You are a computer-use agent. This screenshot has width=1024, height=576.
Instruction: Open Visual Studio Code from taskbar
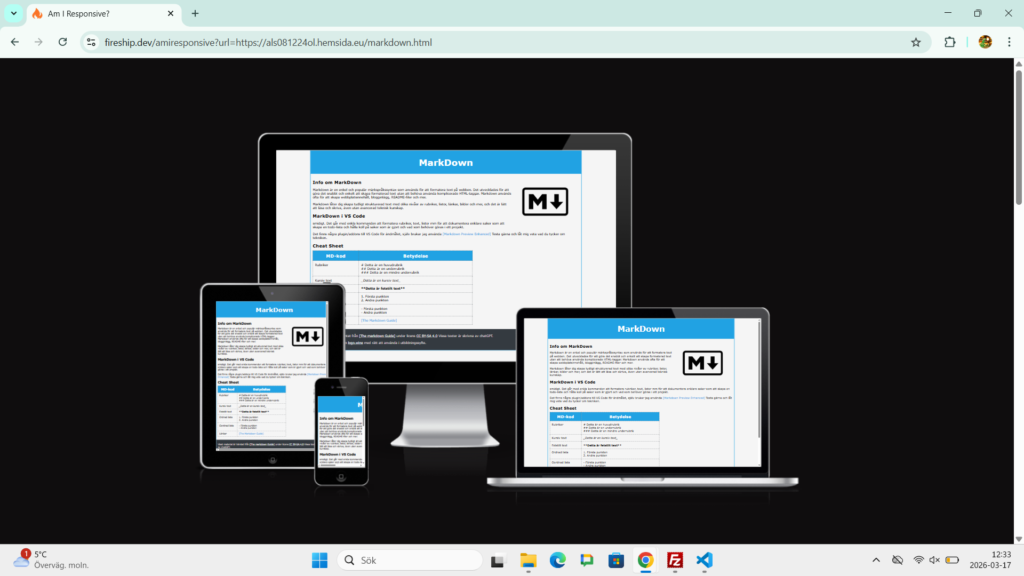704,560
